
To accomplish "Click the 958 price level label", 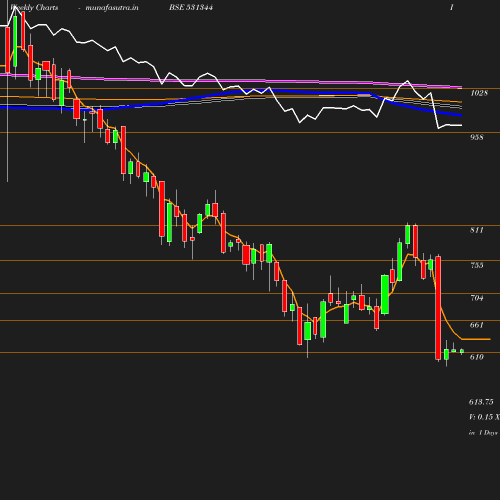I will click(477, 137).
